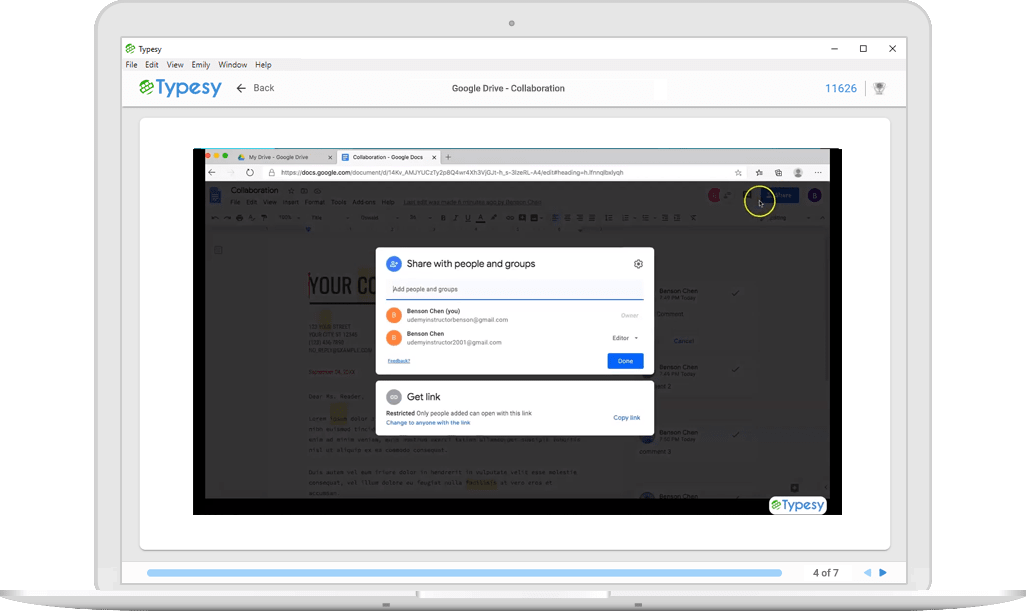Close the 'My Drive - Google Drive' tab
Image resolution: width=1026 pixels, height=611 pixels.
coord(330,157)
